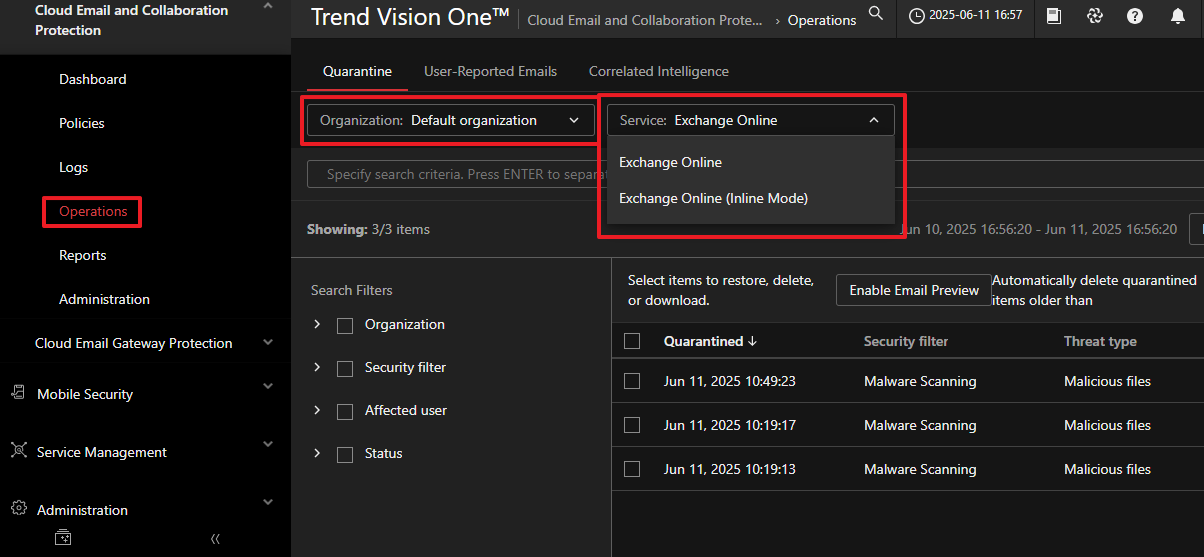This screenshot has width=1204, height=557.
Task: Click the sparkle box icon at sidebar bottom
Action: pos(63,538)
